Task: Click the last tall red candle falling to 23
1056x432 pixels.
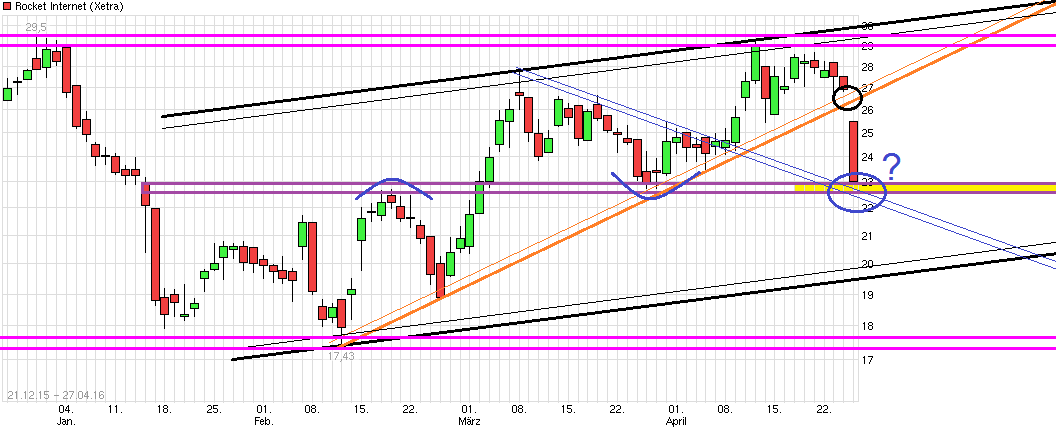Action: pyautogui.click(x=853, y=151)
